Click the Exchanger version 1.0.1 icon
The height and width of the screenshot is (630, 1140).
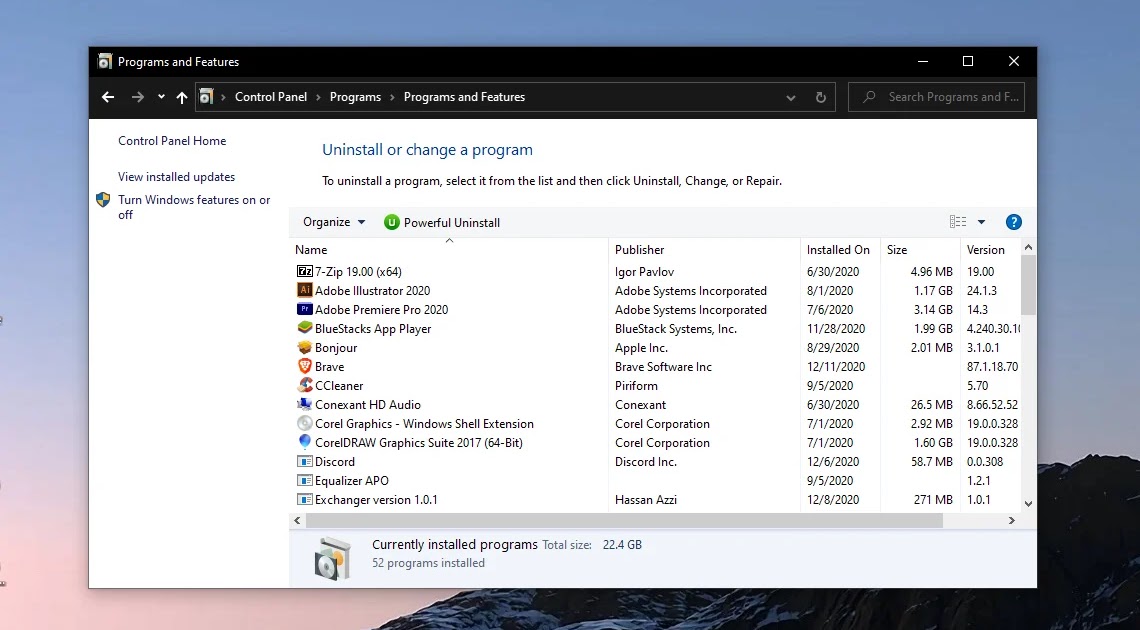[x=305, y=499]
